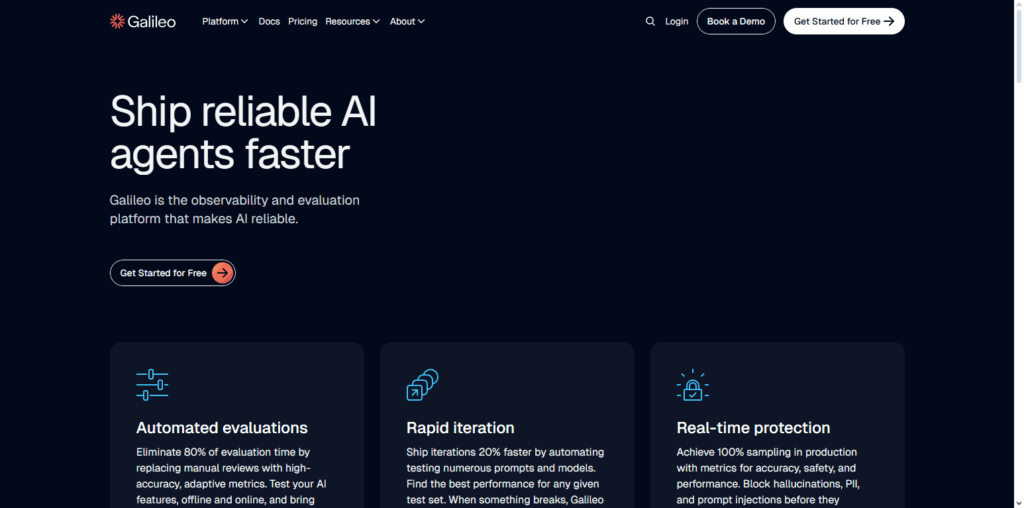Click hero Get Started for Free button

(172, 273)
